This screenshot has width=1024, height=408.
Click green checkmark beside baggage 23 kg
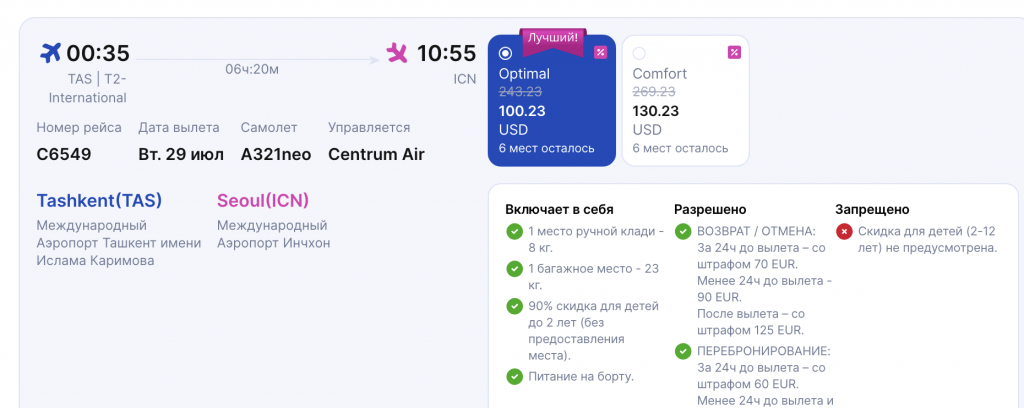tap(515, 268)
